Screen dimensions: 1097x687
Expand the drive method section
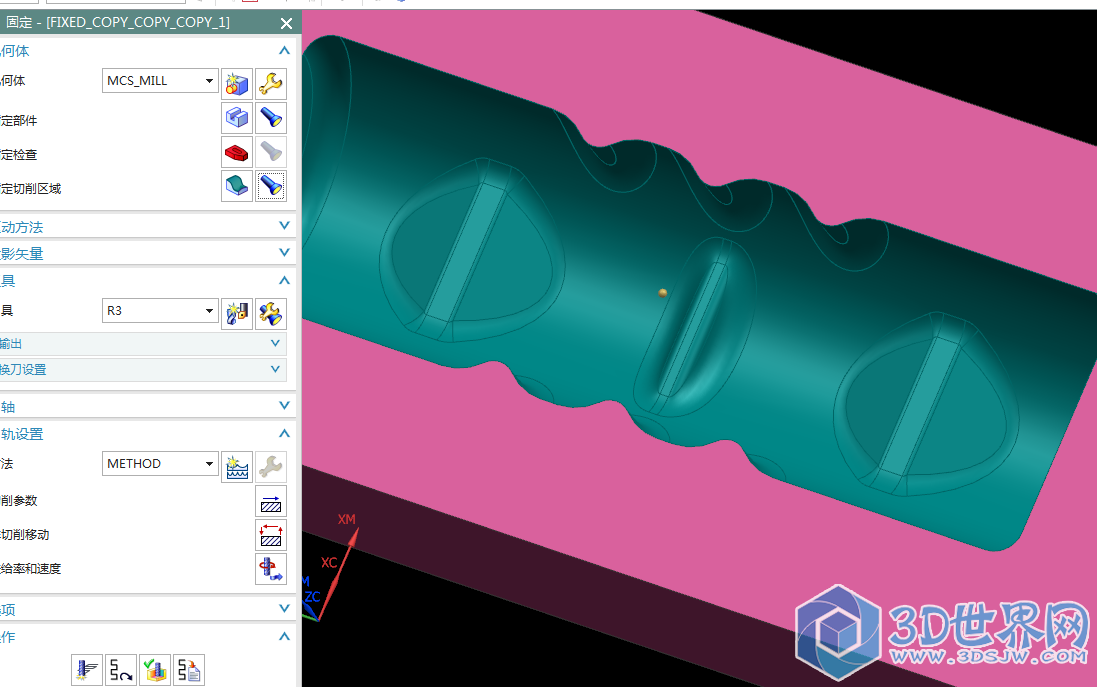point(284,225)
